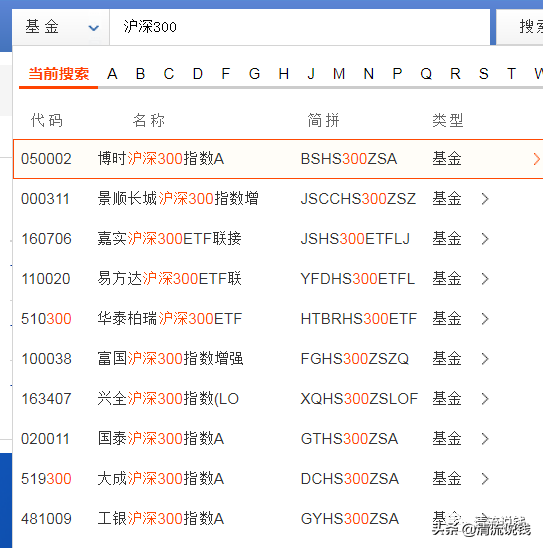The image size is (543, 548).
Task: Open the arrow for 景顺长城沪深300指数增 row
Action: 485,199
